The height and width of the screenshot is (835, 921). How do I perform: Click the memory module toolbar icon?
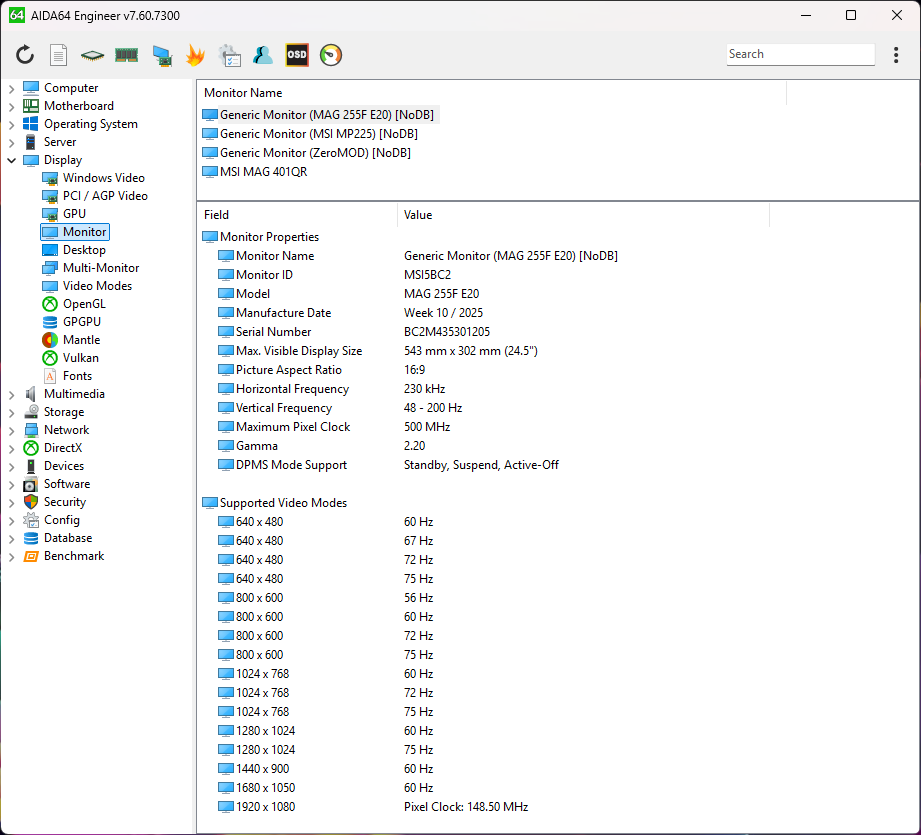126,55
